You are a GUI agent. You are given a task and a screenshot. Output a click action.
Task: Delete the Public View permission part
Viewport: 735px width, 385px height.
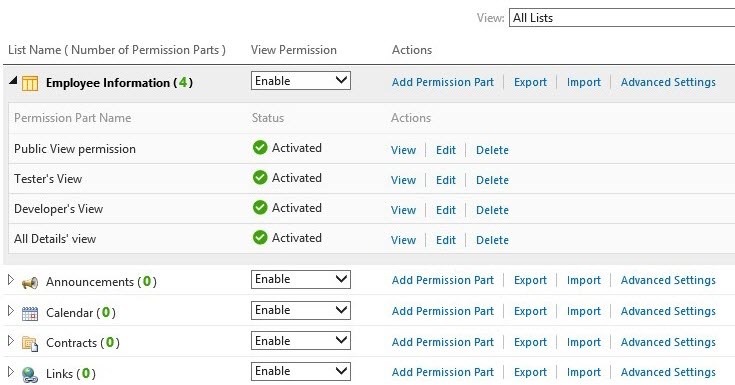492,150
